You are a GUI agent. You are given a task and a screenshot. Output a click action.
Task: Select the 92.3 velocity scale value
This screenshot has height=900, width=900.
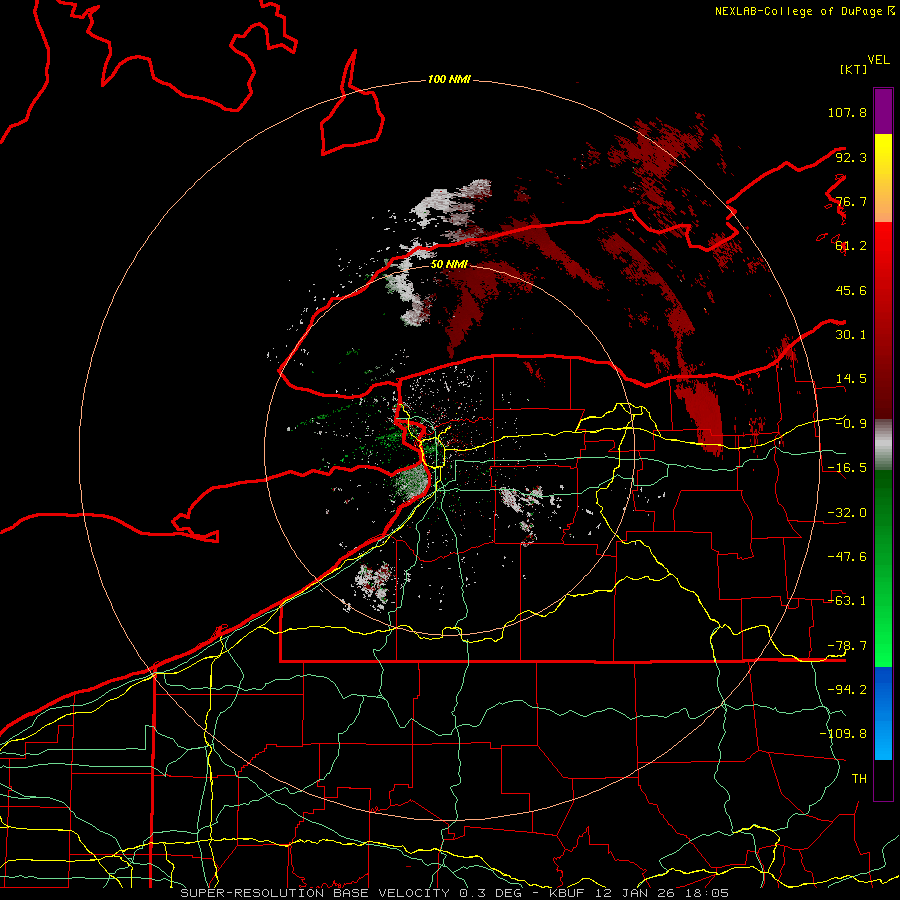click(x=851, y=157)
